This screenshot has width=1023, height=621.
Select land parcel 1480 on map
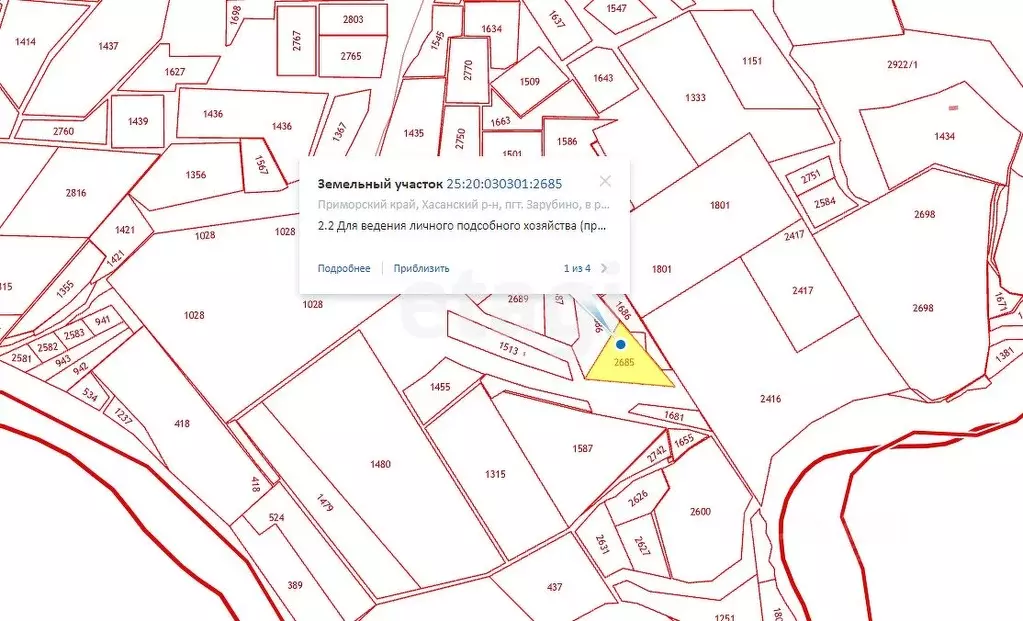380,464
